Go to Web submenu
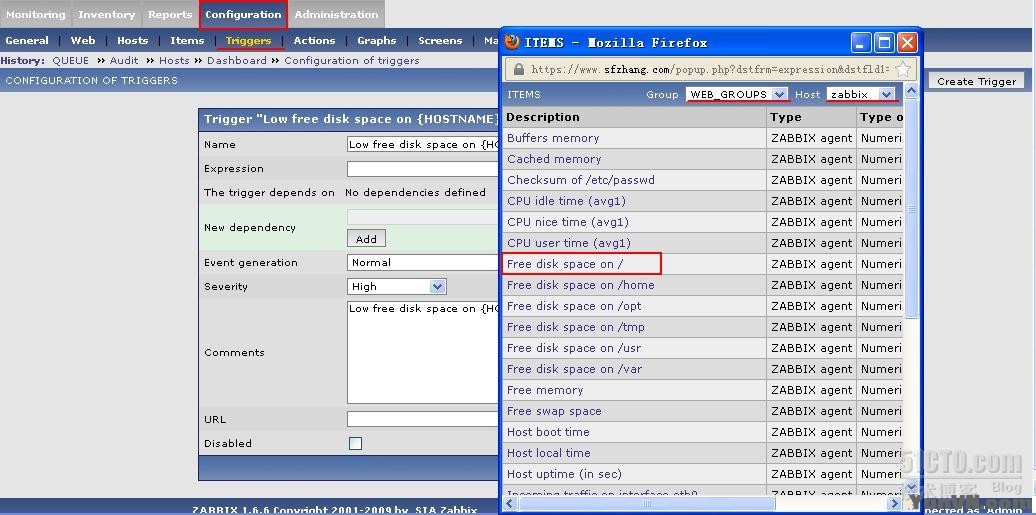The image size is (1036, 515). tap(83, 40)
